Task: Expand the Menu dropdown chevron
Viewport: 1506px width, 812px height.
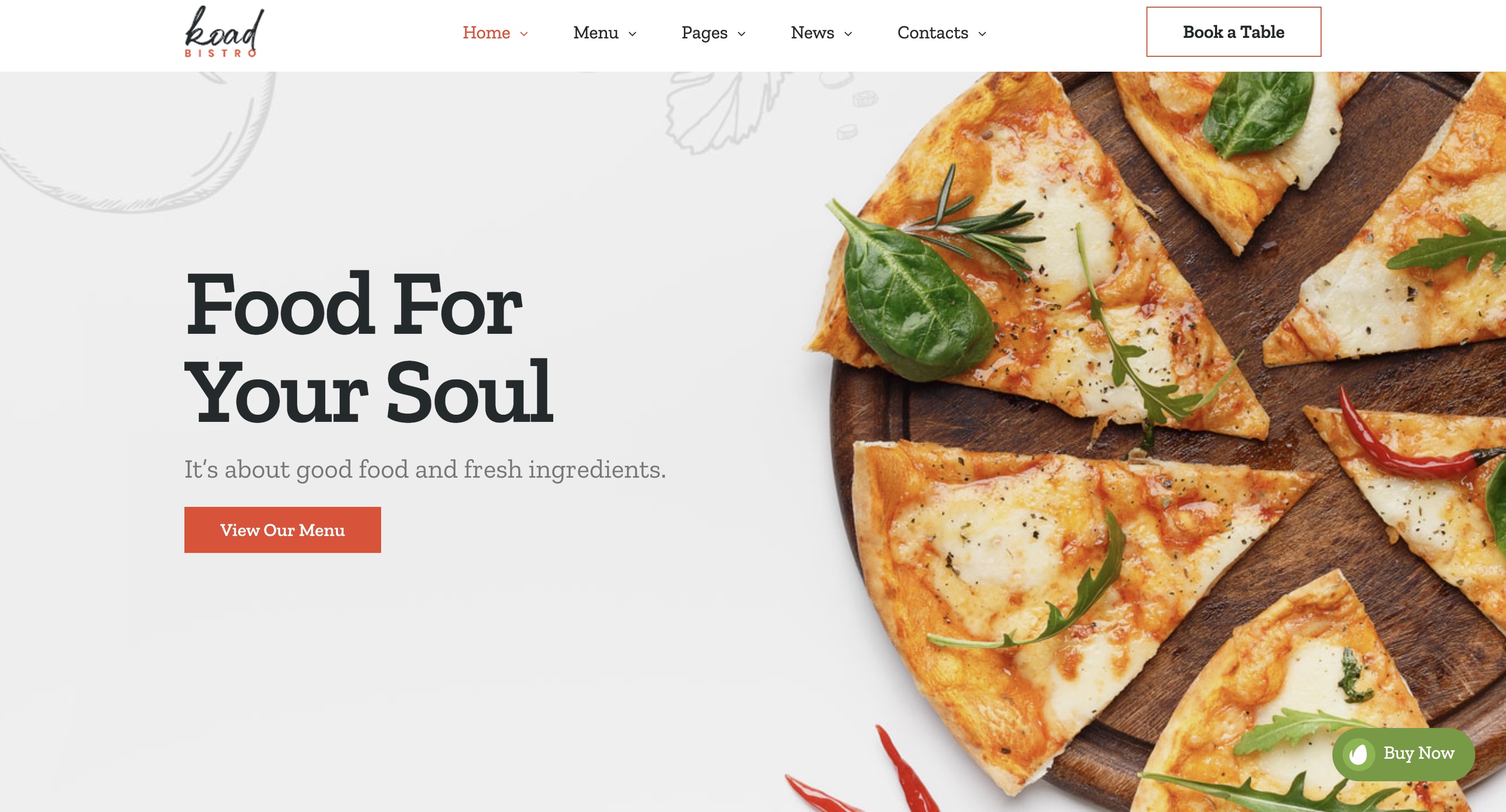Action: 632,34
